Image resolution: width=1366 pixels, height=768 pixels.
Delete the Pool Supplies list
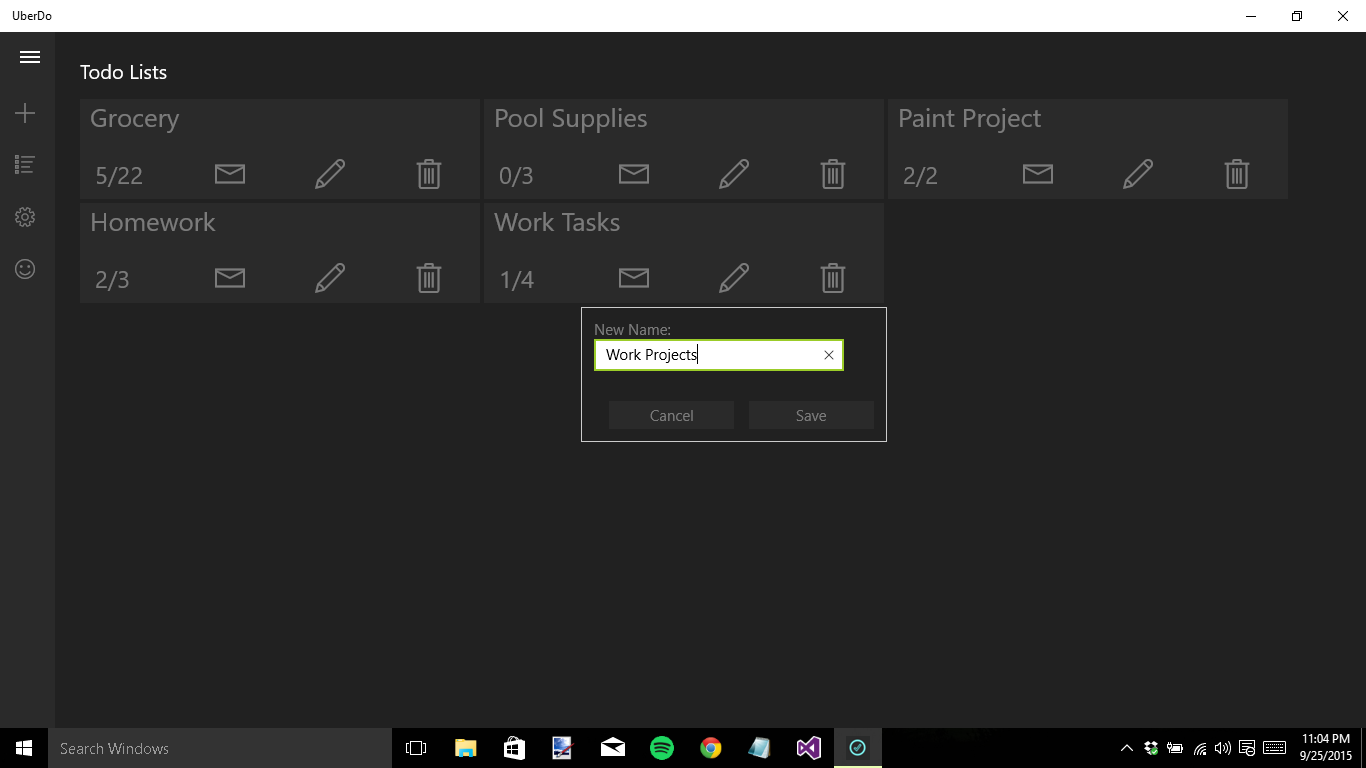(833, 174)
